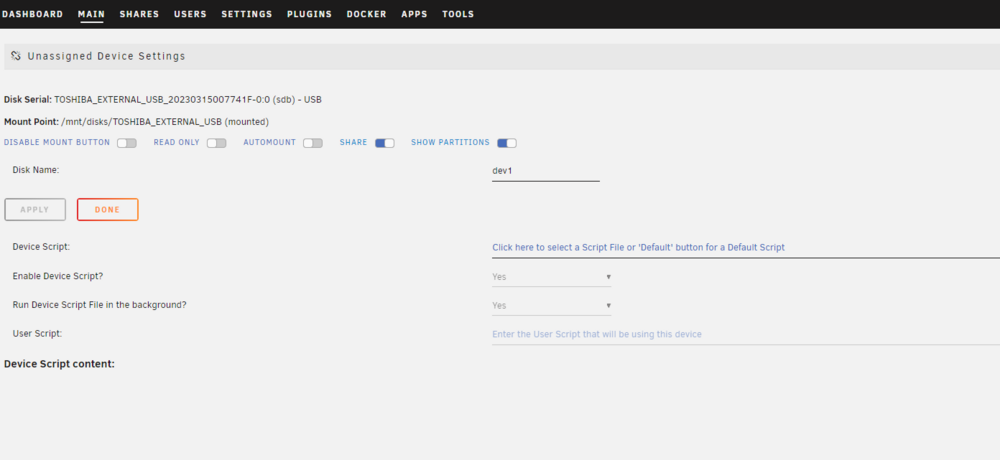Click the Show Partitions label
Viewport: 1000px width, 460px height.
(x=450, y=142)
